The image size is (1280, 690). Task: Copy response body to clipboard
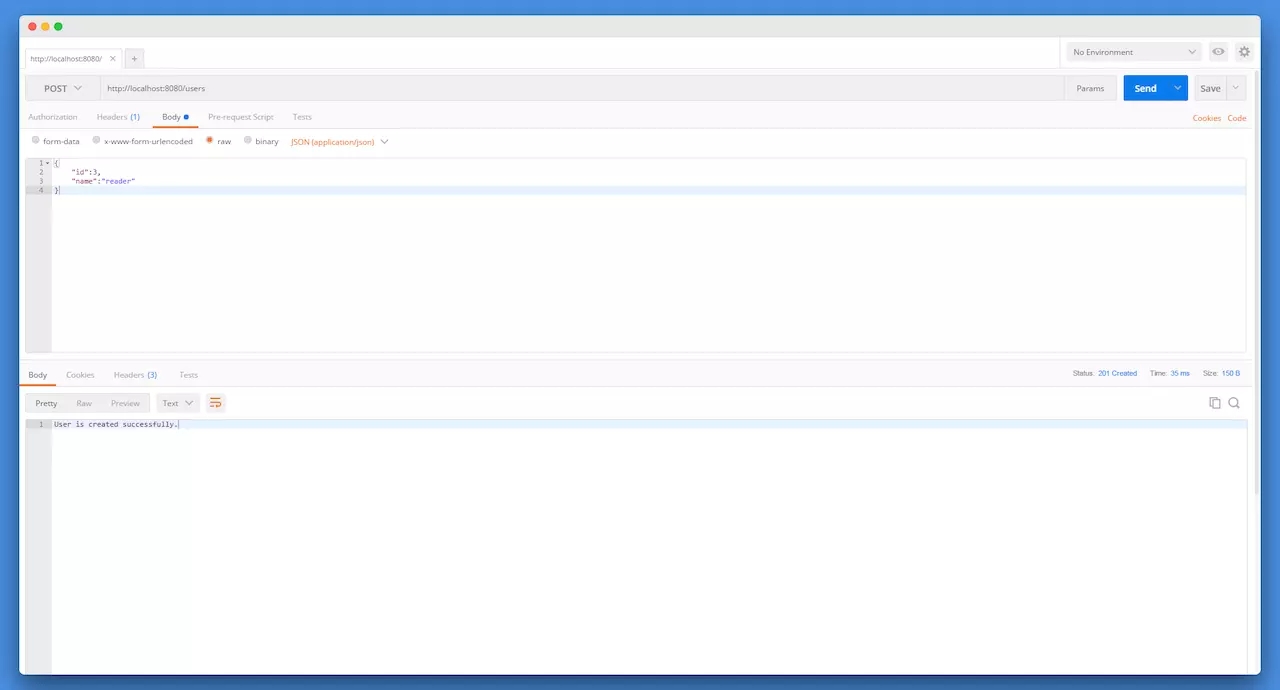[1215, 403]
